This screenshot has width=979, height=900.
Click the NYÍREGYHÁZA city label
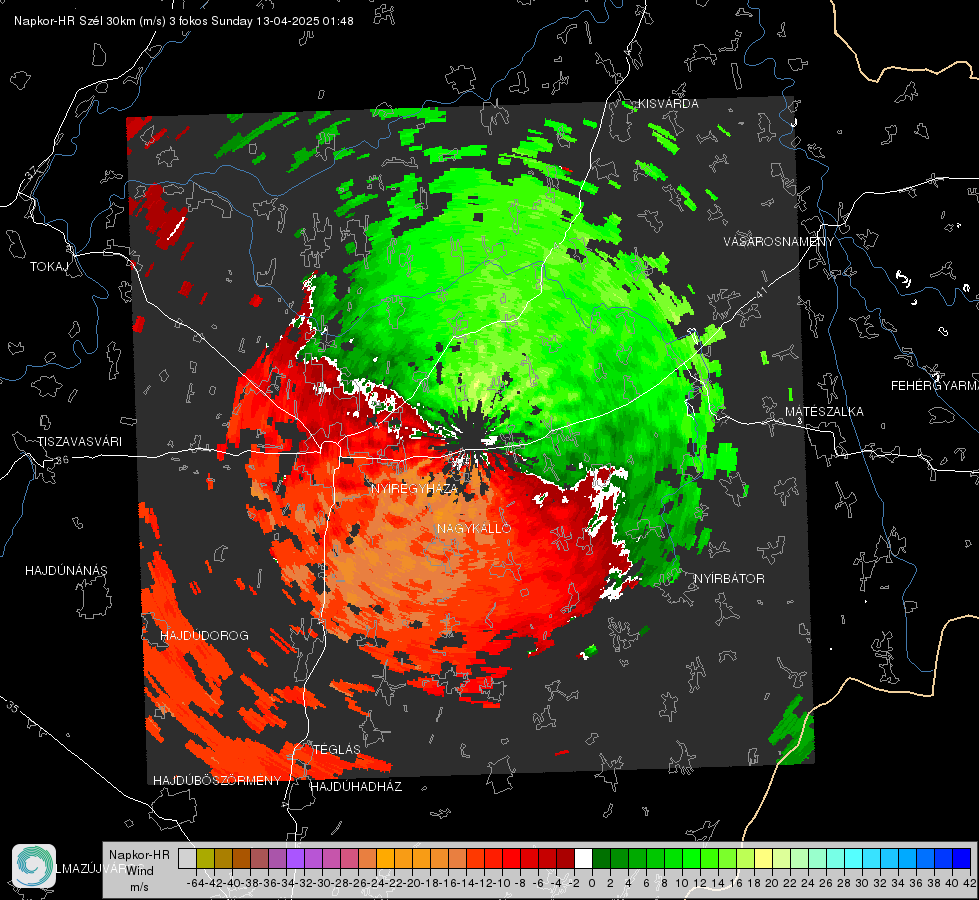click(415, 488)
